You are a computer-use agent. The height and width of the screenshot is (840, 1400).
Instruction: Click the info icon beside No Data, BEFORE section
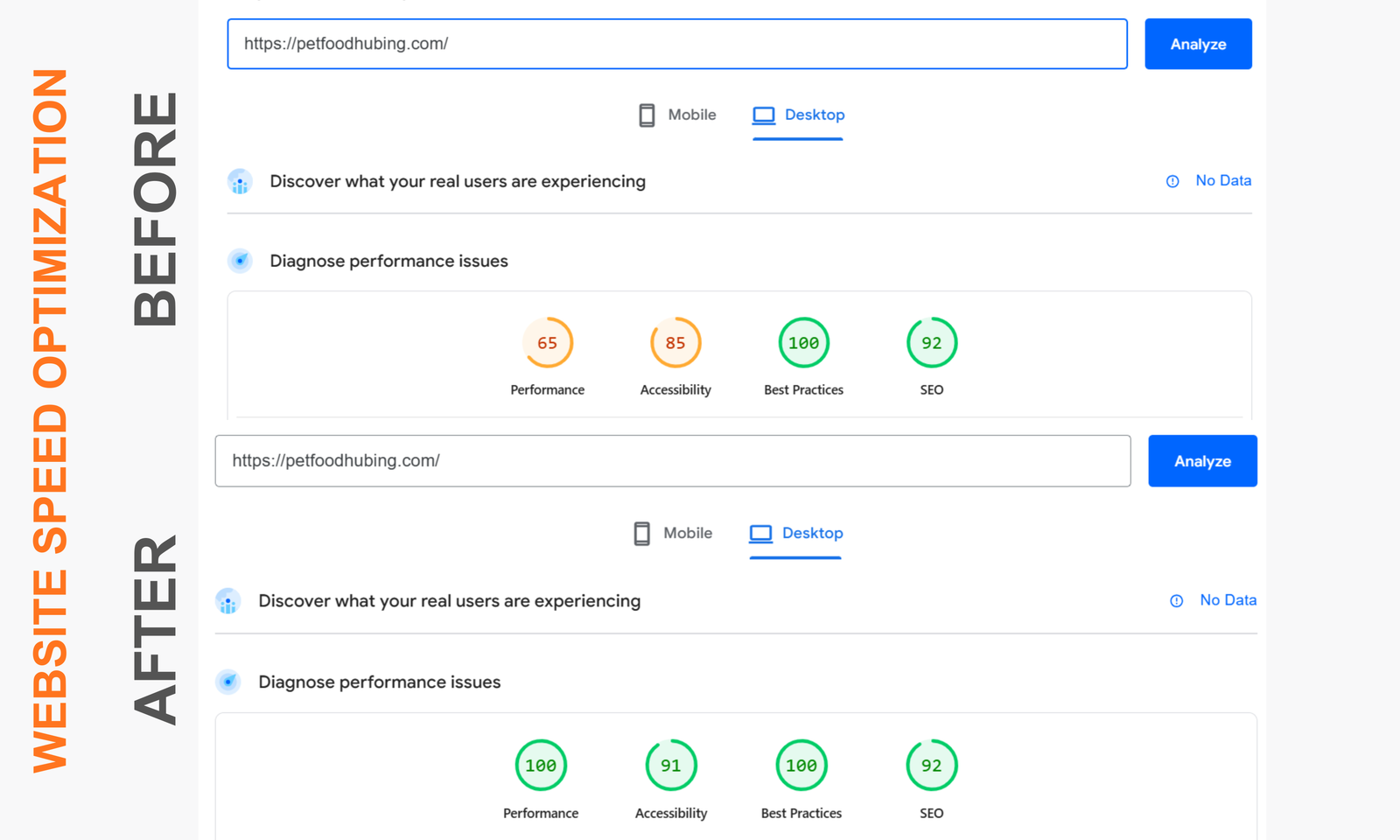pyautogui.click(x=1172, y=181)
